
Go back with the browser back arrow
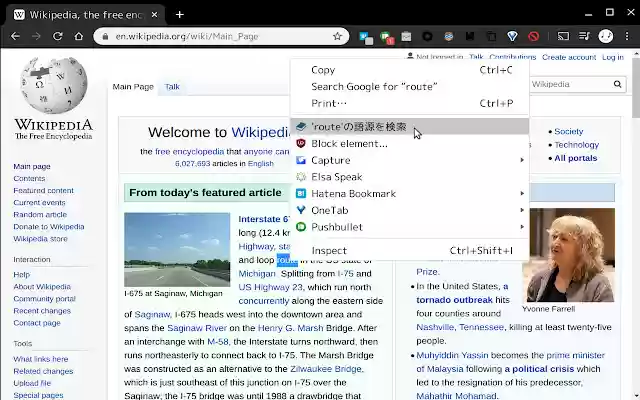point(15,36)
